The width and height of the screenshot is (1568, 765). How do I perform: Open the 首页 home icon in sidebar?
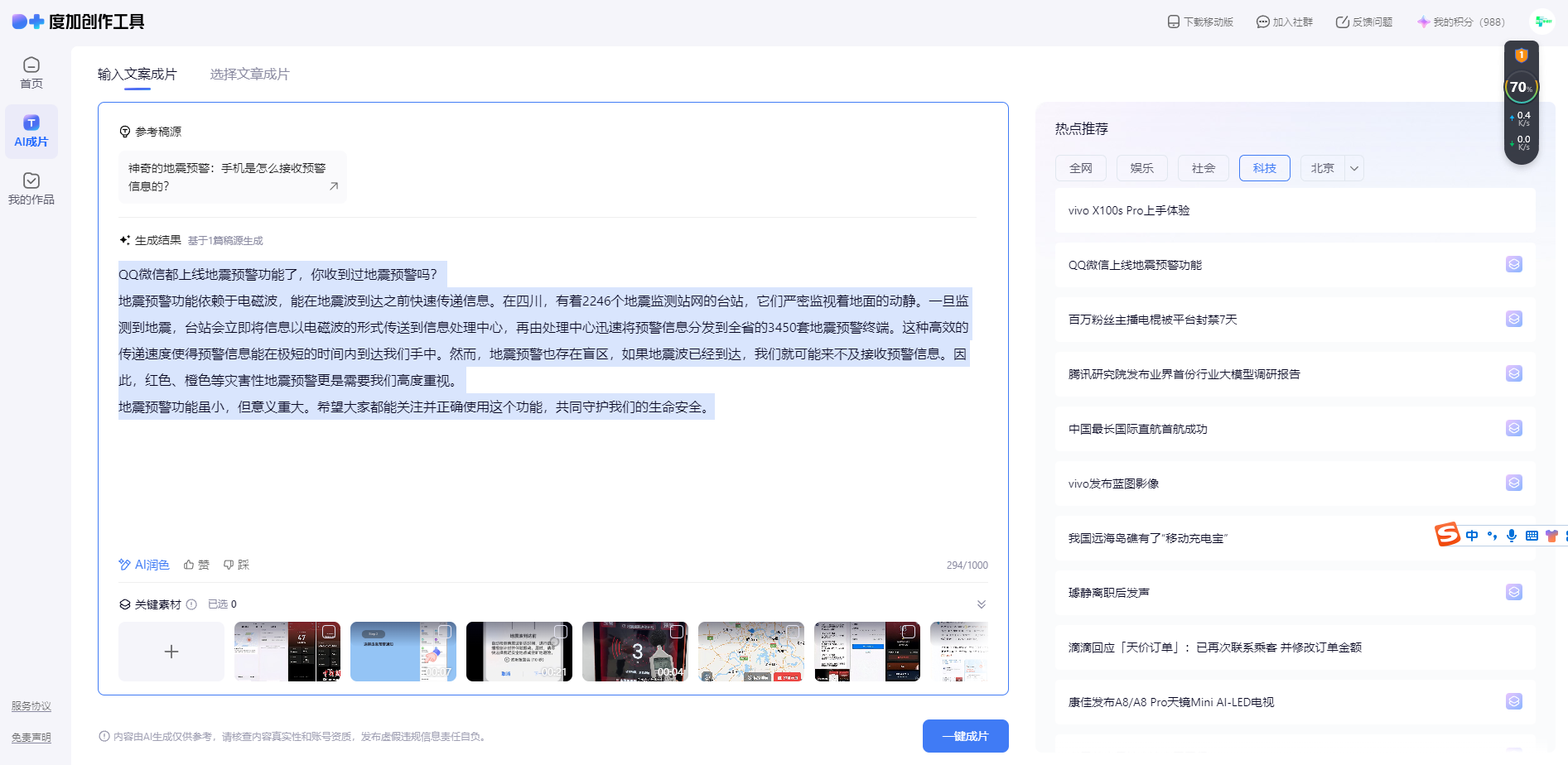[x=31, y=73]
